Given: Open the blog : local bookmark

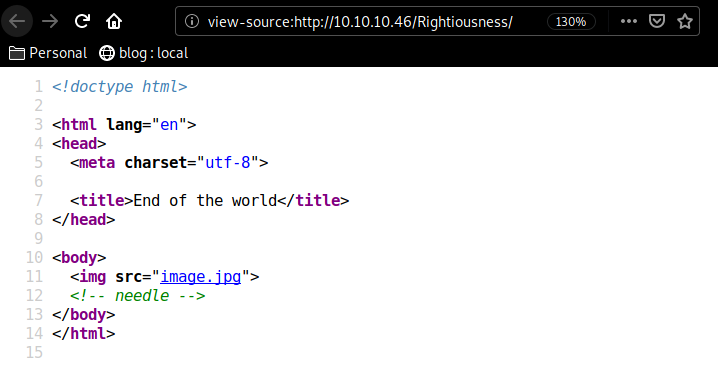Looking at the screenshot, I should point(143,53).
